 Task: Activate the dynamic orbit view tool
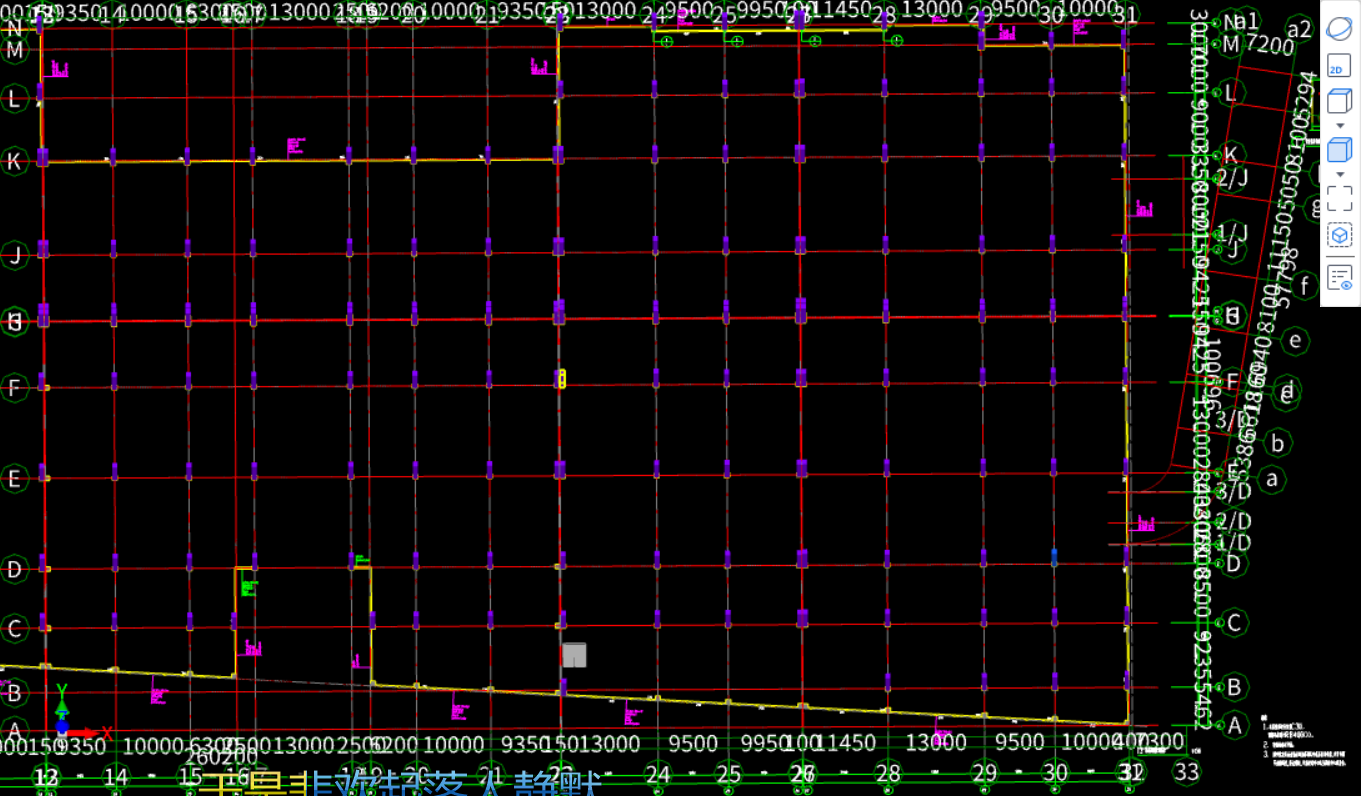pos(1339,29)
